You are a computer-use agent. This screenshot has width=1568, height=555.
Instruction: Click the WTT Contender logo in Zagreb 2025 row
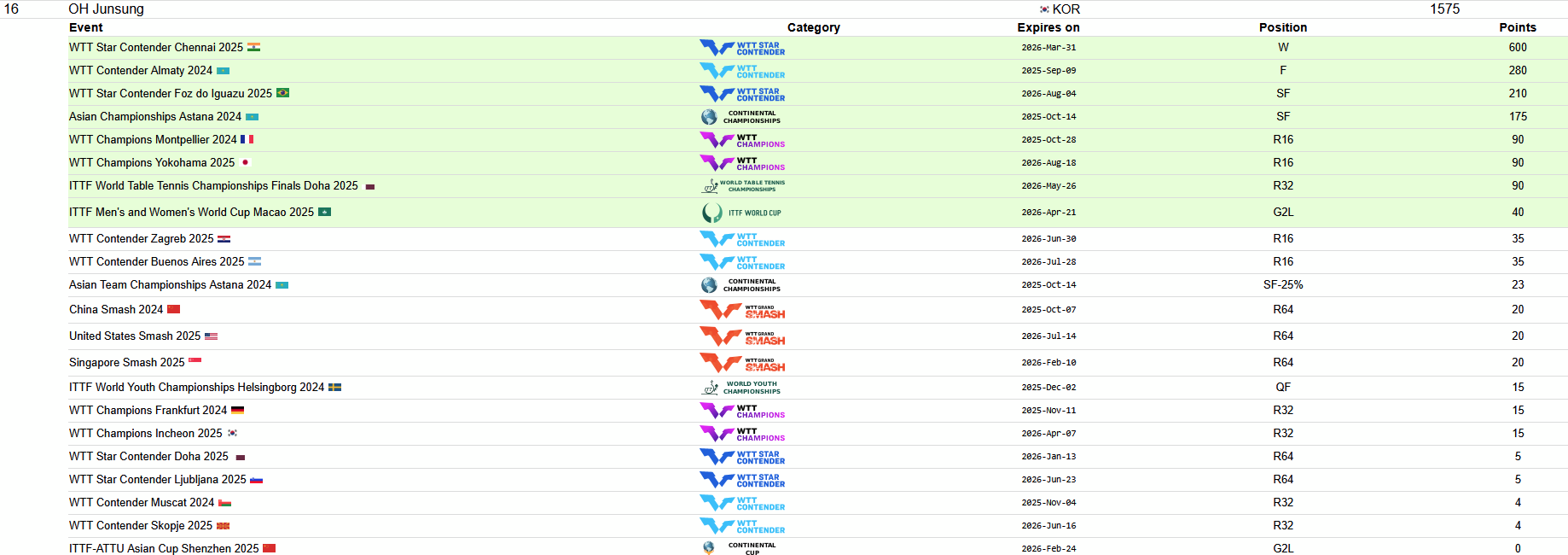(742, 239)
